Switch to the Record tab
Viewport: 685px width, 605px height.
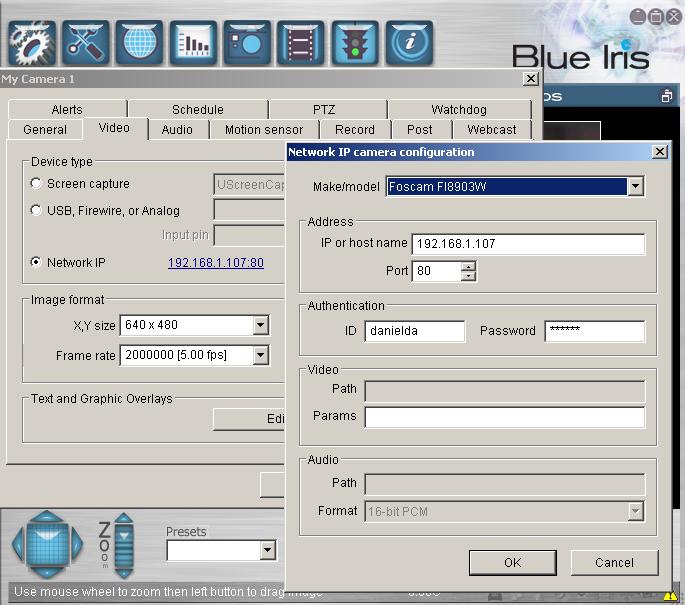point(355,130)
